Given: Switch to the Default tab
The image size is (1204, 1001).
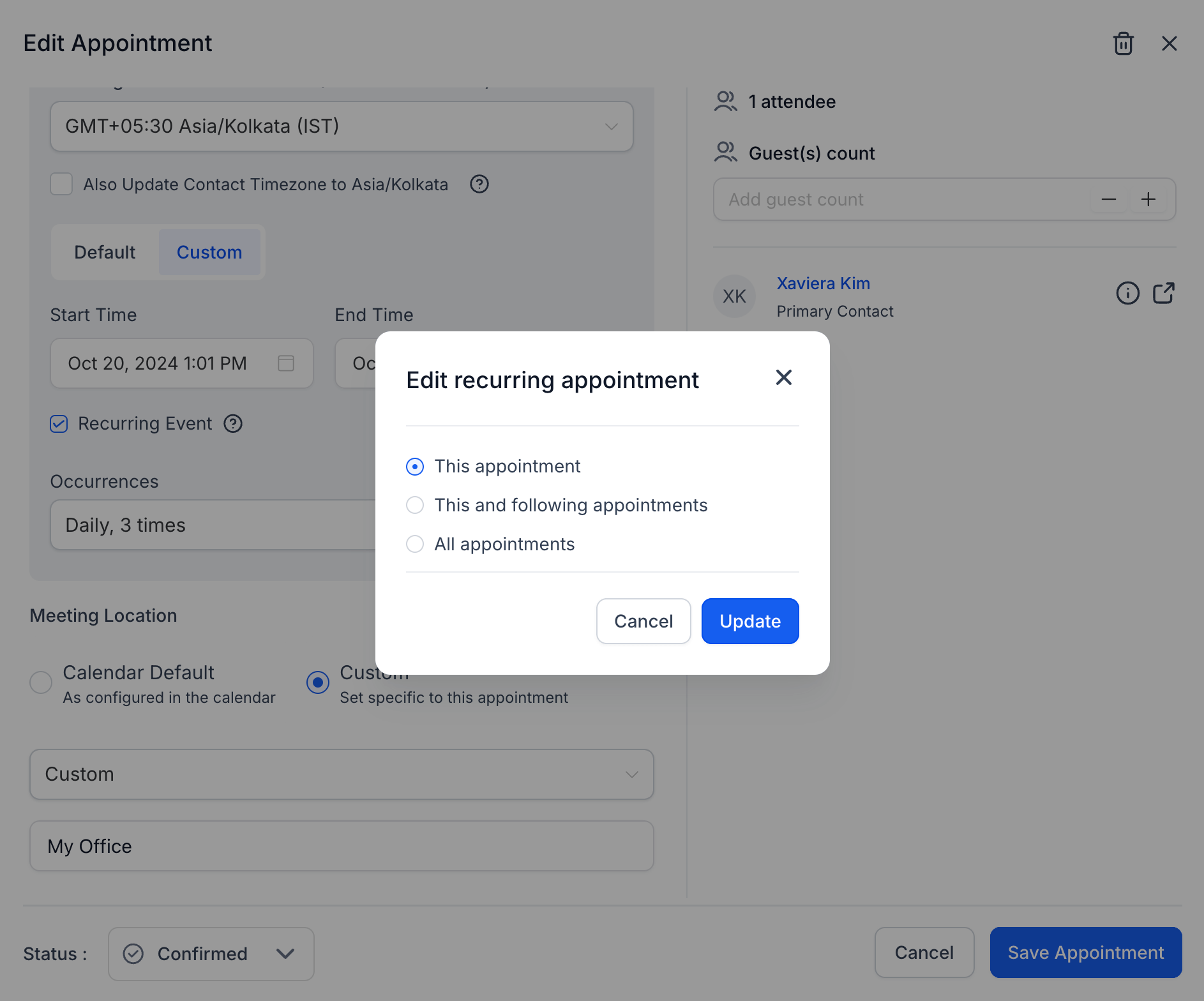Looking at the screenshot, I should 105,252.
